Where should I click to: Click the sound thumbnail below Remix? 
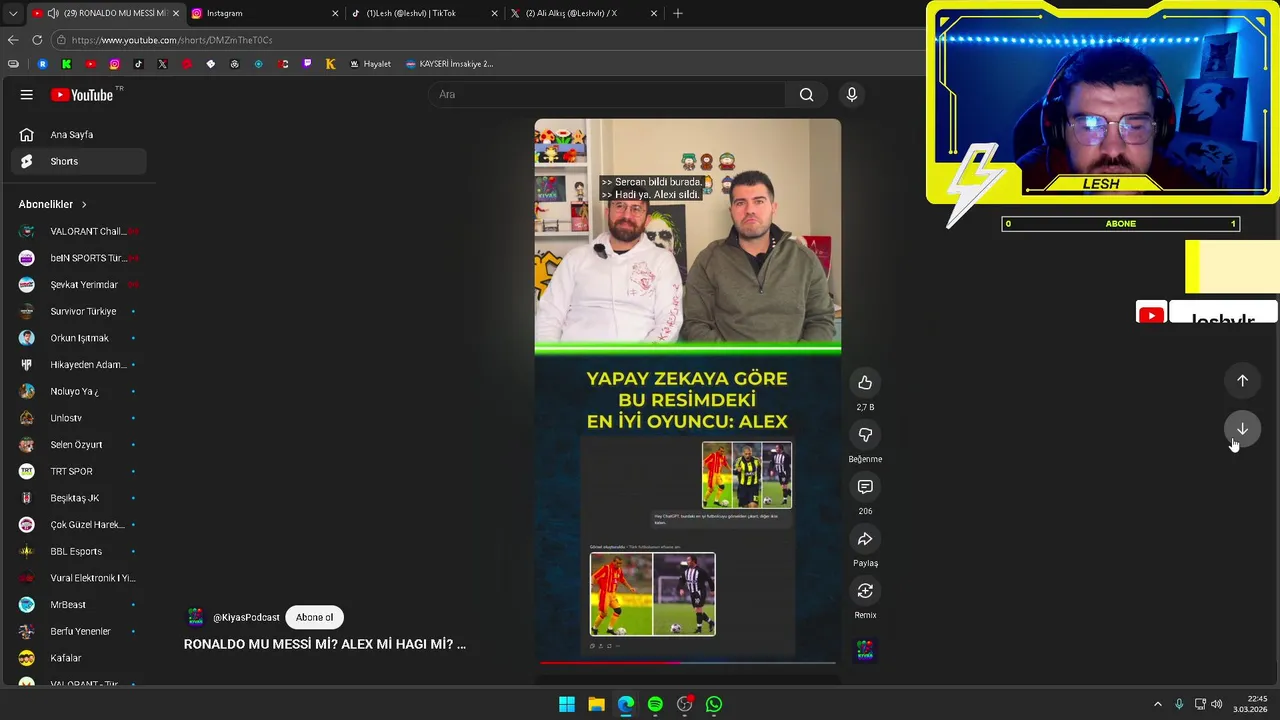click(x=865, y=651)
